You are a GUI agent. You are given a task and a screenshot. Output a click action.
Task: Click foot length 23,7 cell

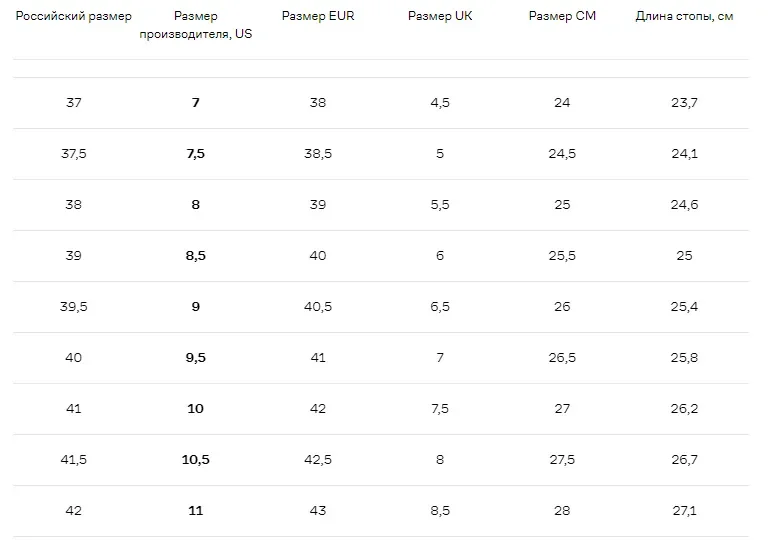click(684, 103)
